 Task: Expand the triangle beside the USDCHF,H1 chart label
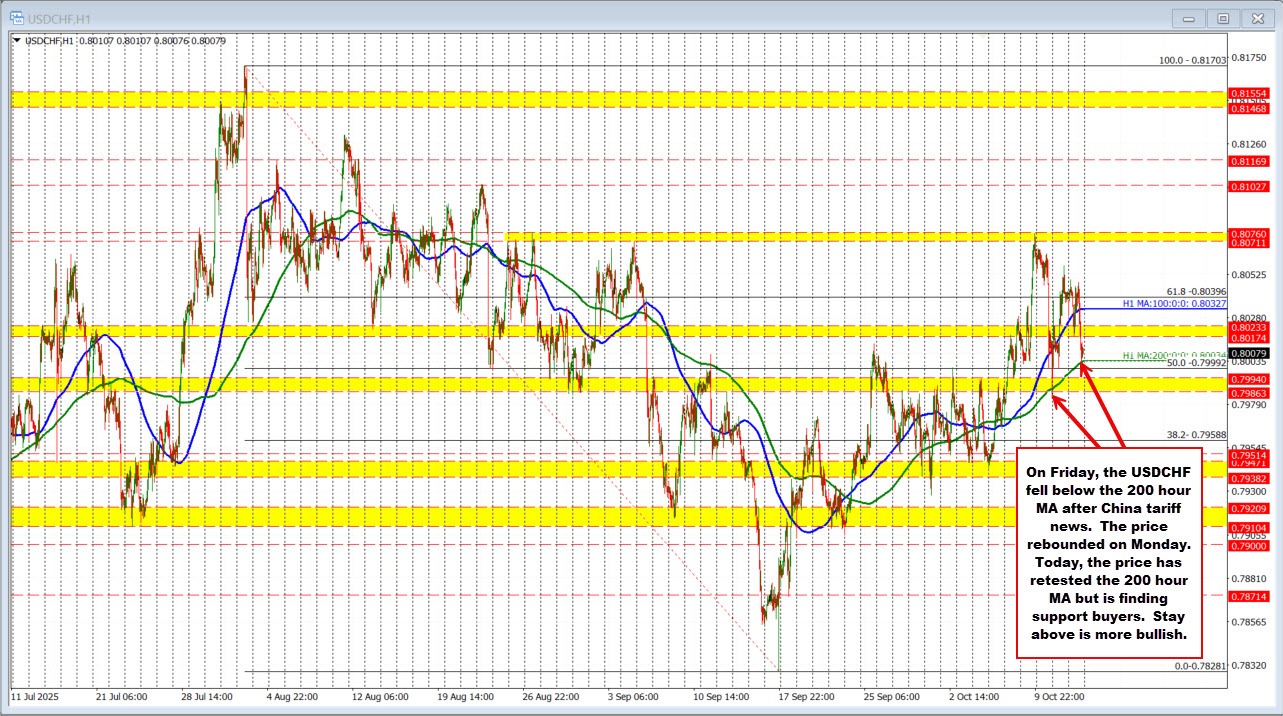[x=16, y=41]
